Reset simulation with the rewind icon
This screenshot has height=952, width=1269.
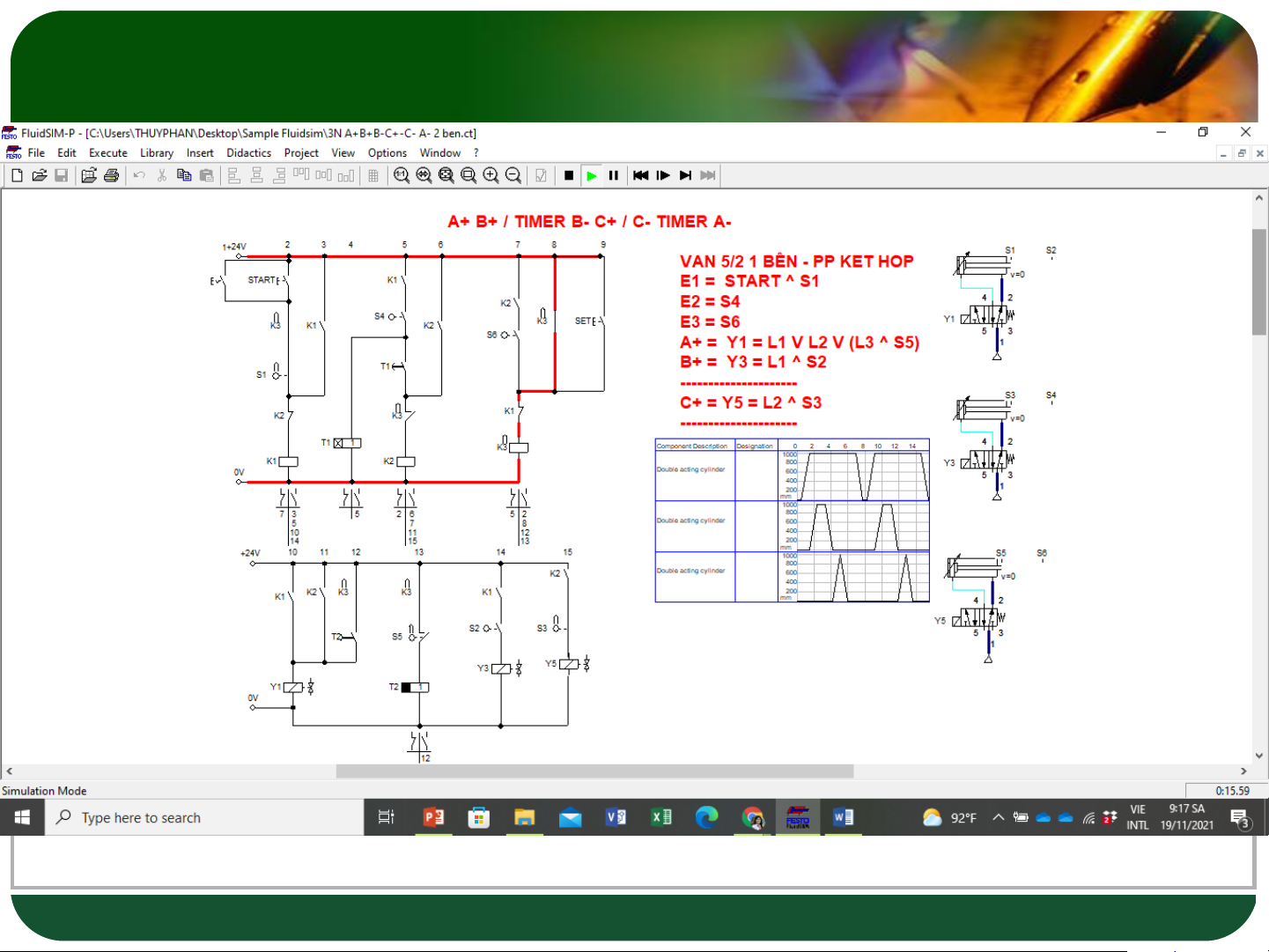click(640, 175)
